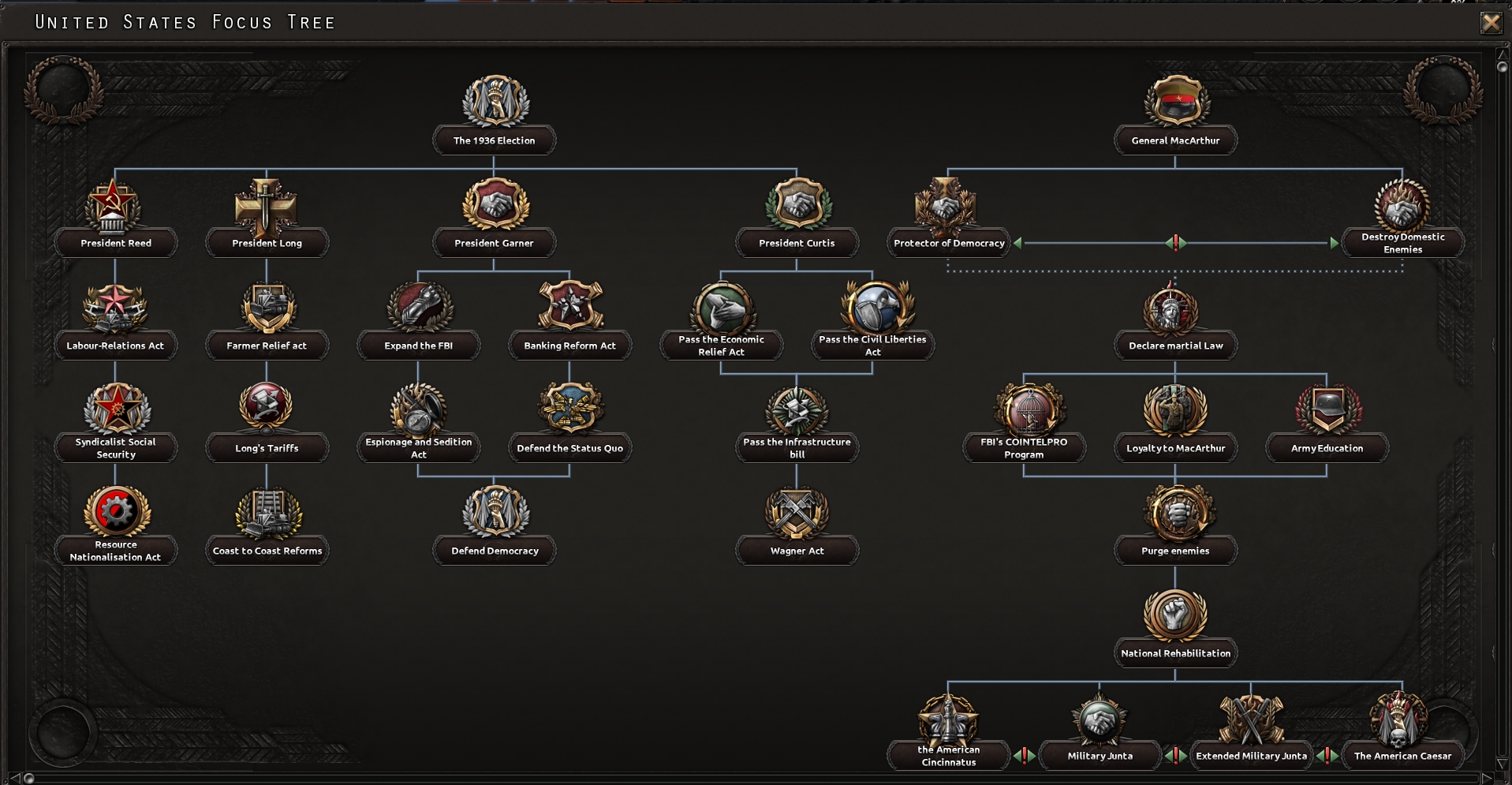Click the FBI's COINTELPRO Program icon
The width and height of the screenshot is (1512, 785).
(1029, 409)
